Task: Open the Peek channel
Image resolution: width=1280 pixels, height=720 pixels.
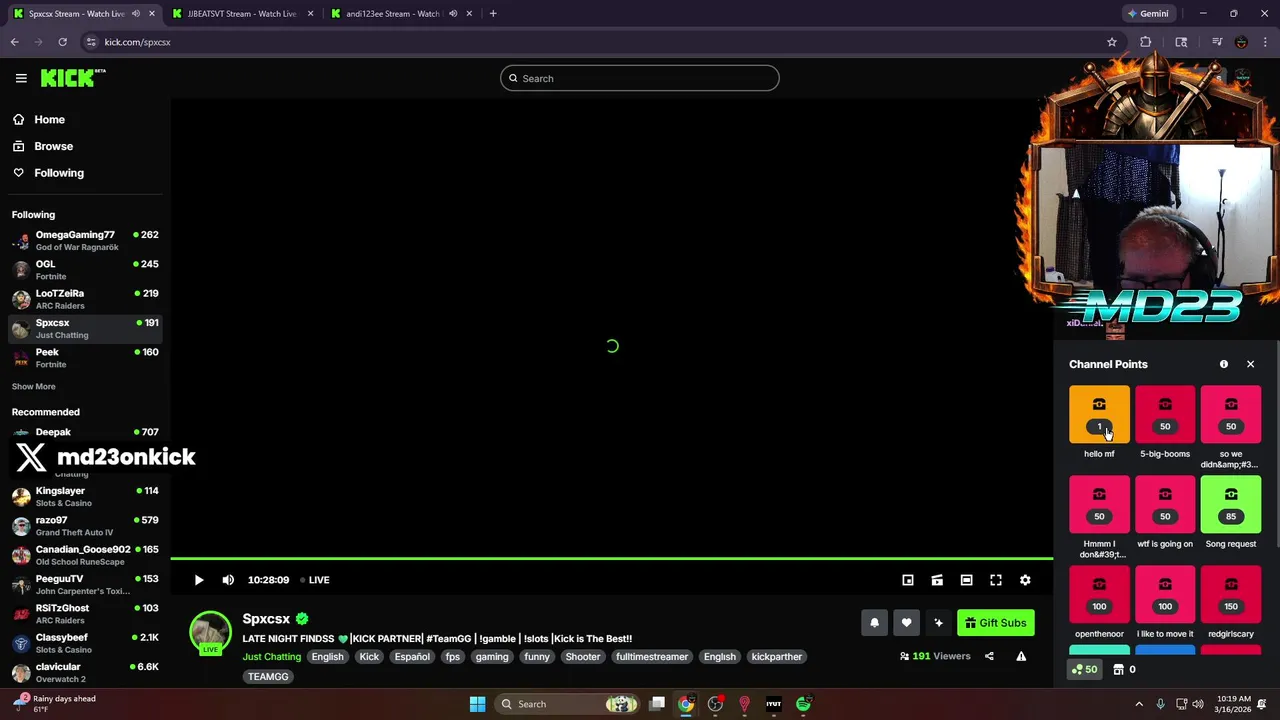Action: click(x=85, y=358)
